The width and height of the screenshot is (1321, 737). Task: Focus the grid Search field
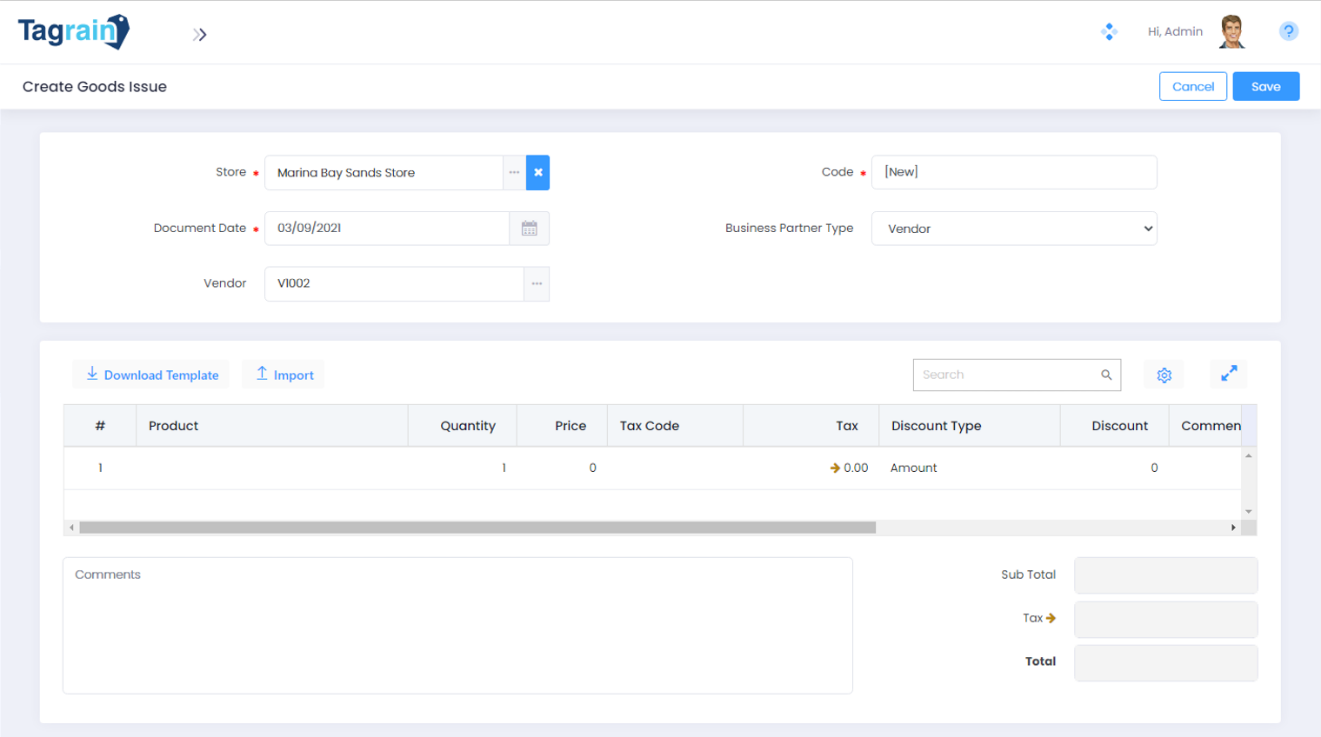(1008, 375)
